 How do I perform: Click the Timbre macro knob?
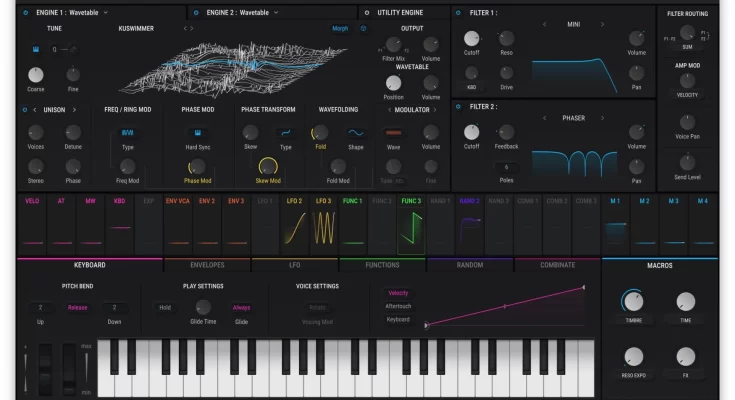pyautogui.click(x=631, y=301)
